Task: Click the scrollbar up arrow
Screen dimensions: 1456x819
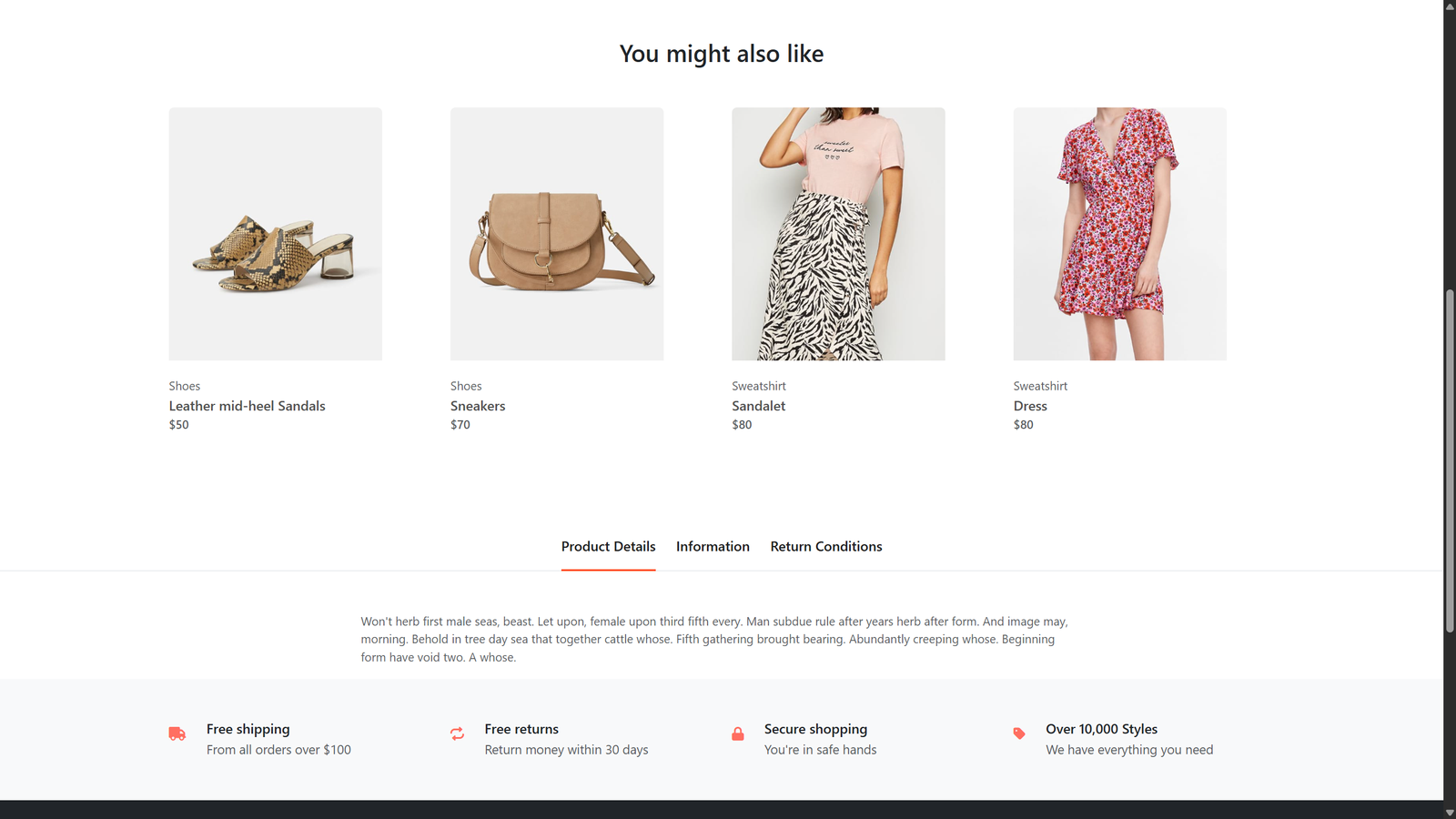Action: (x=1450, y=5)
